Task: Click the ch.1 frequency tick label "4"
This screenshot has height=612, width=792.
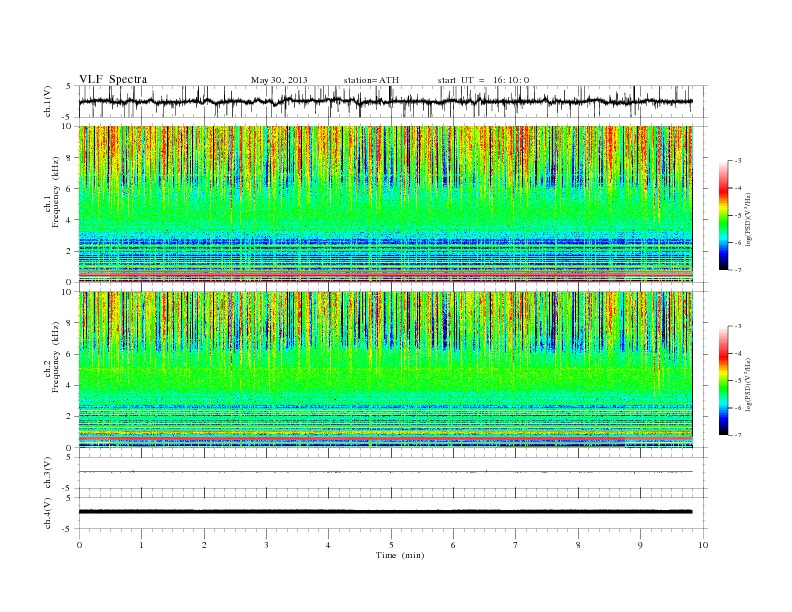Action: click(69, 220)
